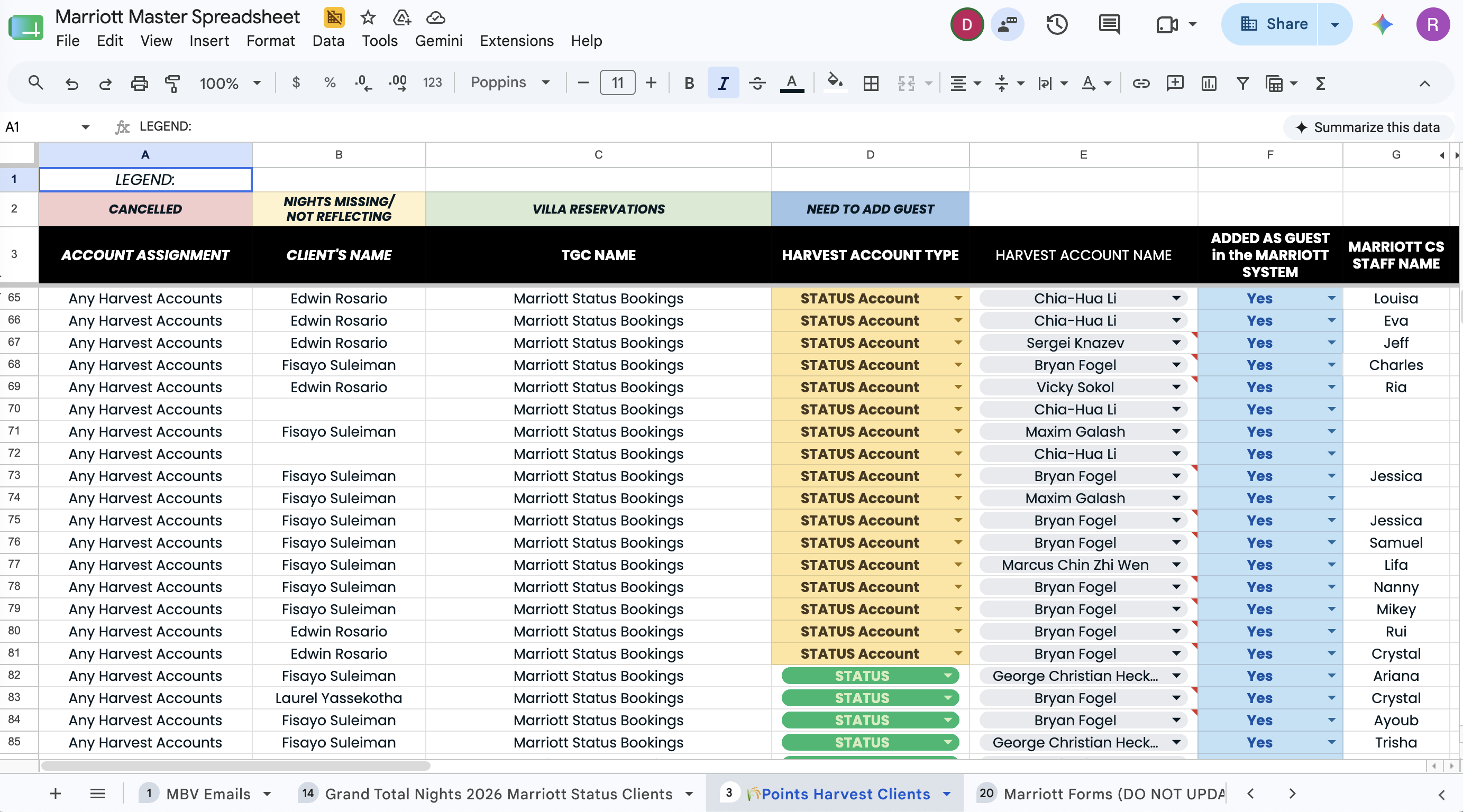Toggle bold formatting

click(689, 84)
